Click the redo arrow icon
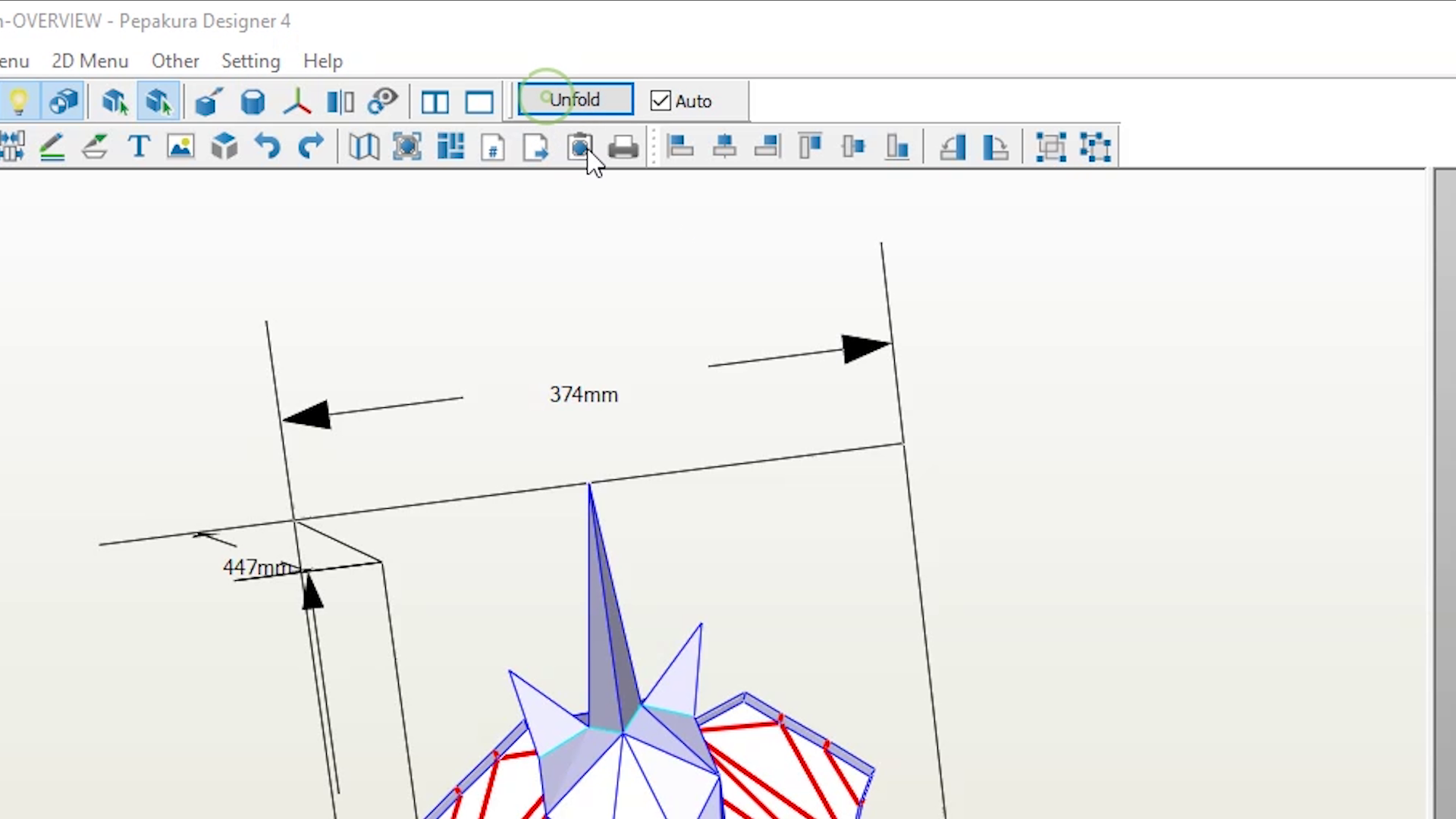The width and height of the screenshot is (1456, 819). [310, 146]
